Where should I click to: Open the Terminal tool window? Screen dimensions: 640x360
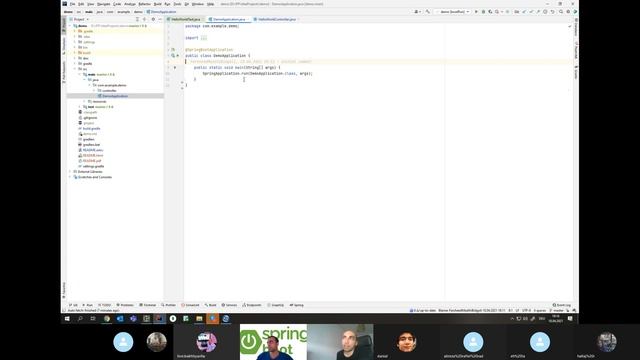point(148,305)
